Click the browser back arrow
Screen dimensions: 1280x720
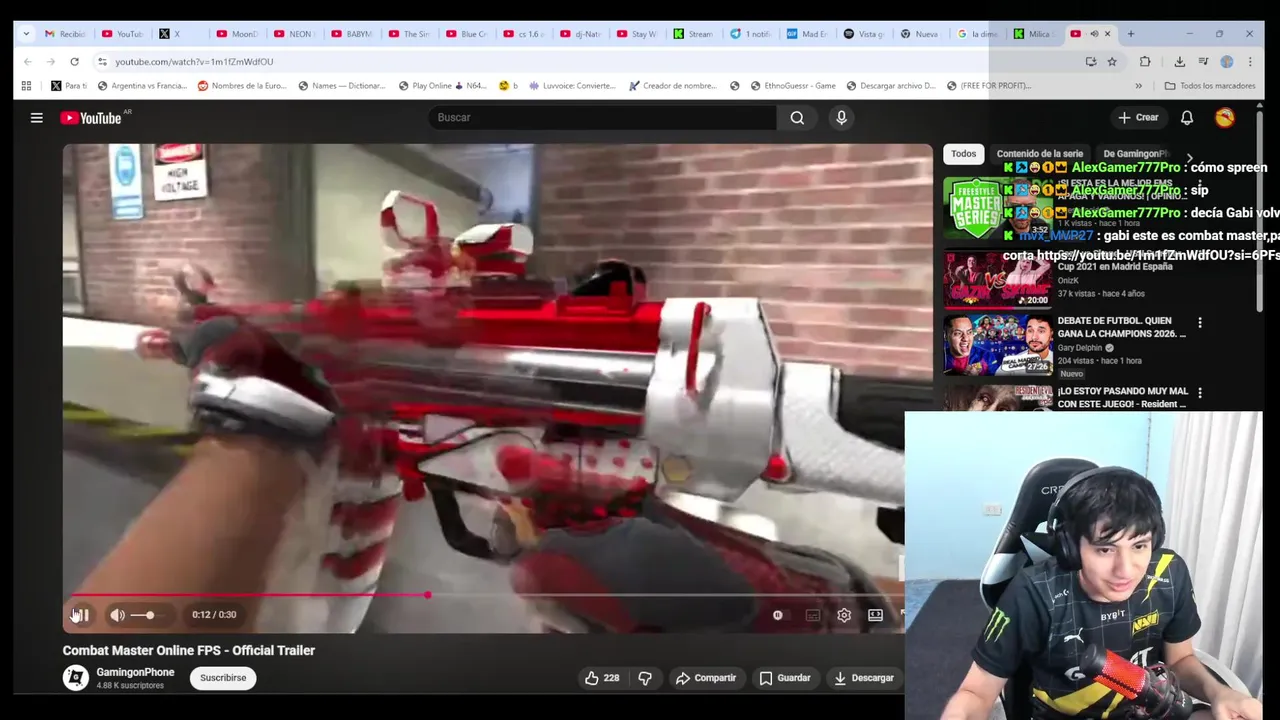(x=27, y=61)
